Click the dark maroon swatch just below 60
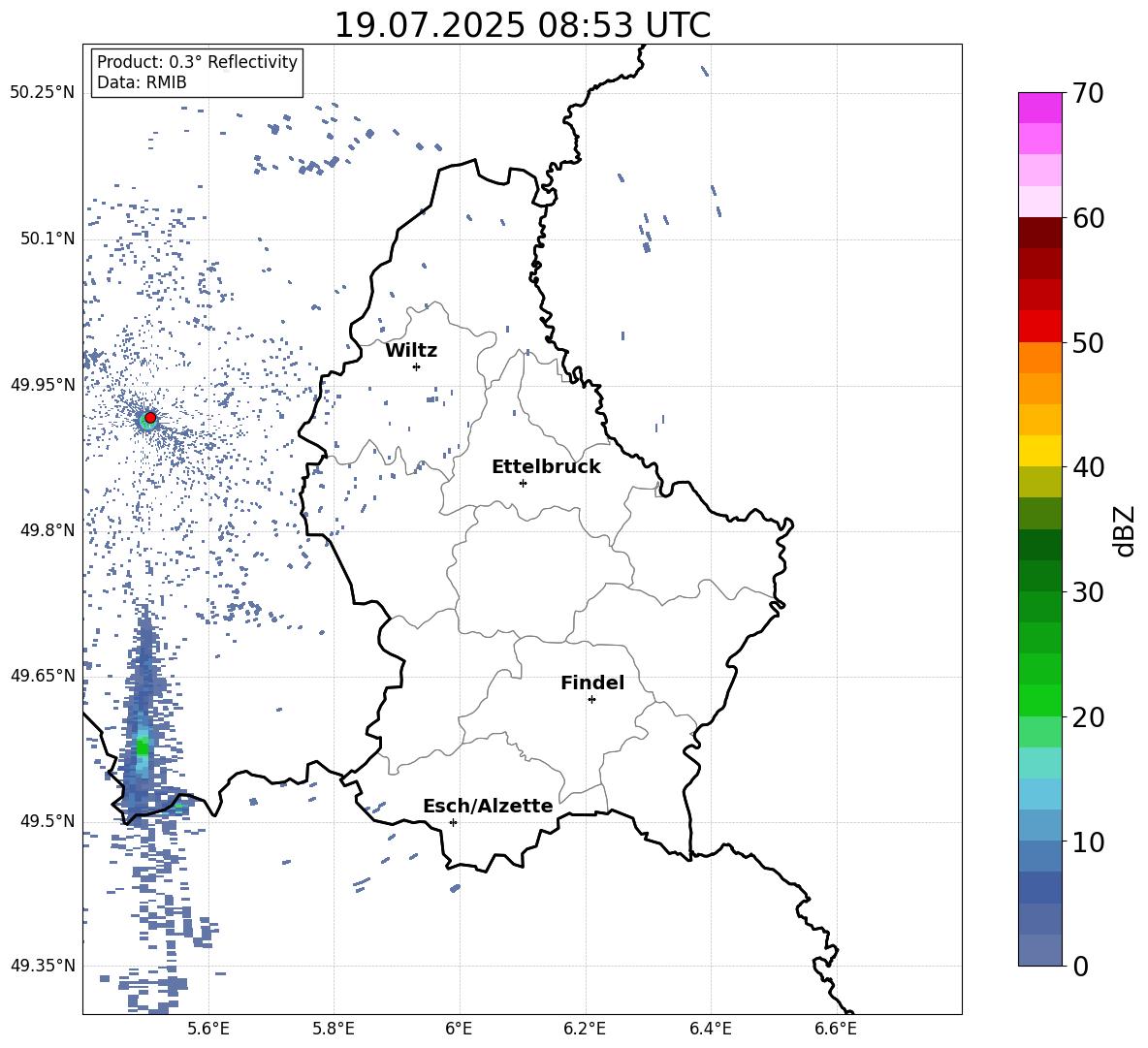 point(1040,233)
